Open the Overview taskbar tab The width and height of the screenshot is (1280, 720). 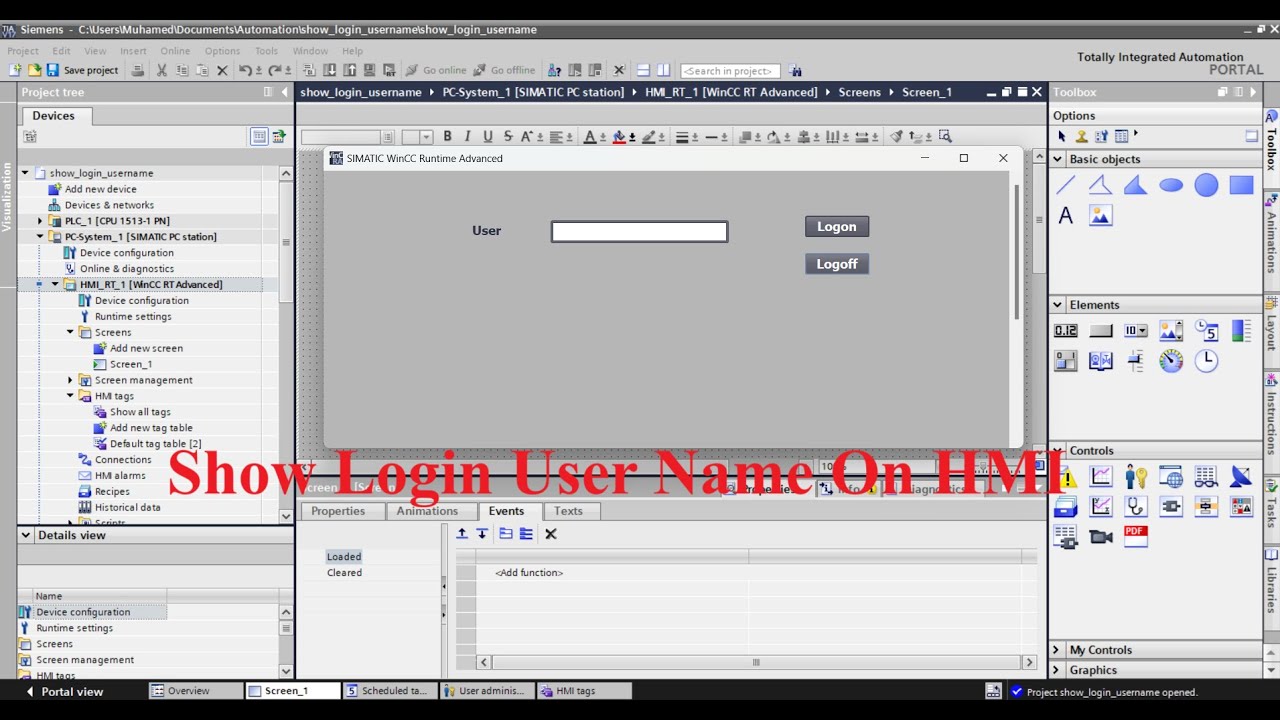196,691
